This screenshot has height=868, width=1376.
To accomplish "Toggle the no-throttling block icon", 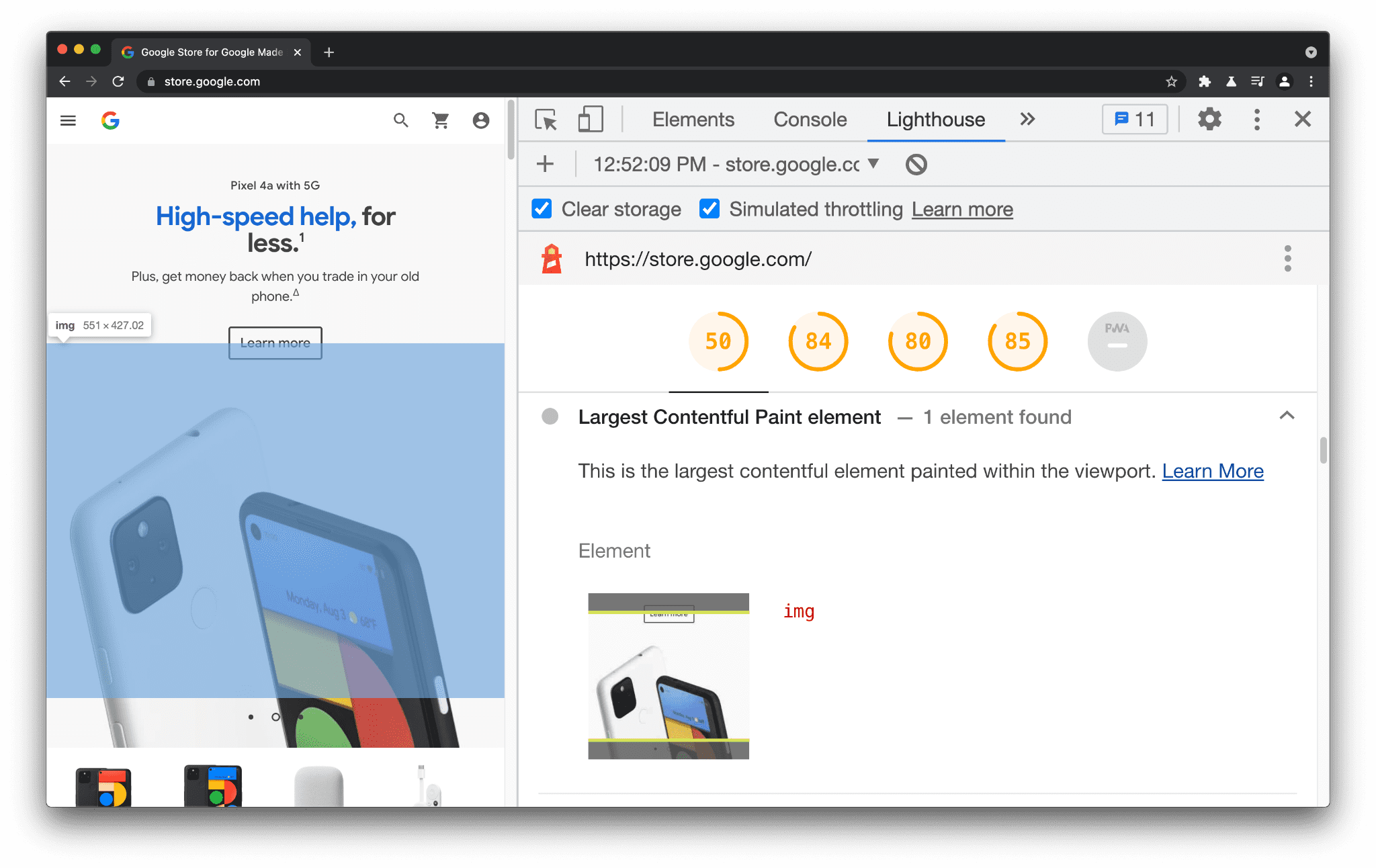I will click(916, 165).
